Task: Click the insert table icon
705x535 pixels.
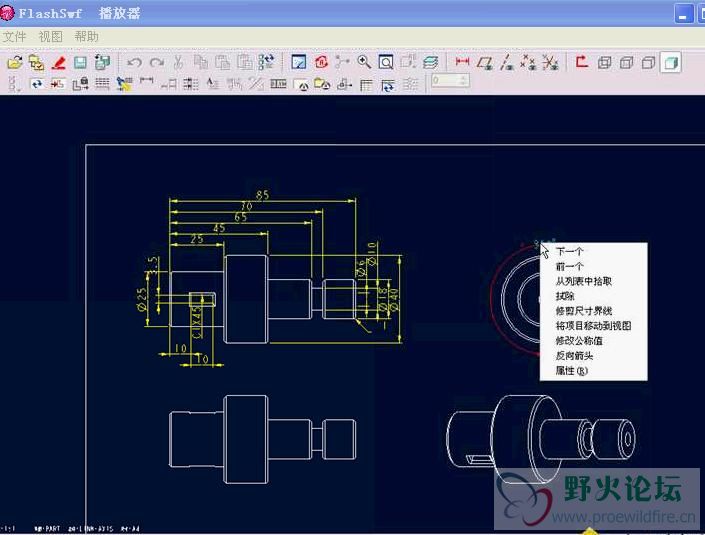Action: (366, 85)
